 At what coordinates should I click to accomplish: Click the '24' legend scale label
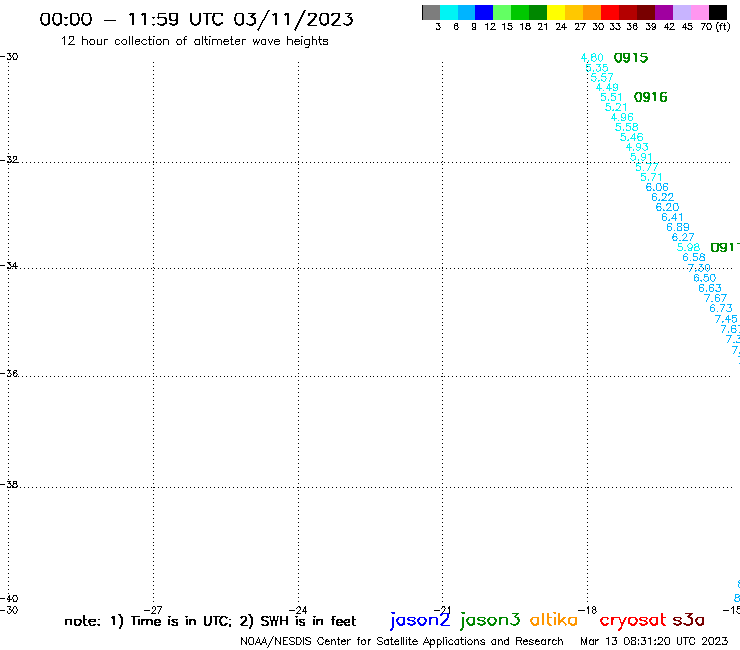[x=561, y=26]
